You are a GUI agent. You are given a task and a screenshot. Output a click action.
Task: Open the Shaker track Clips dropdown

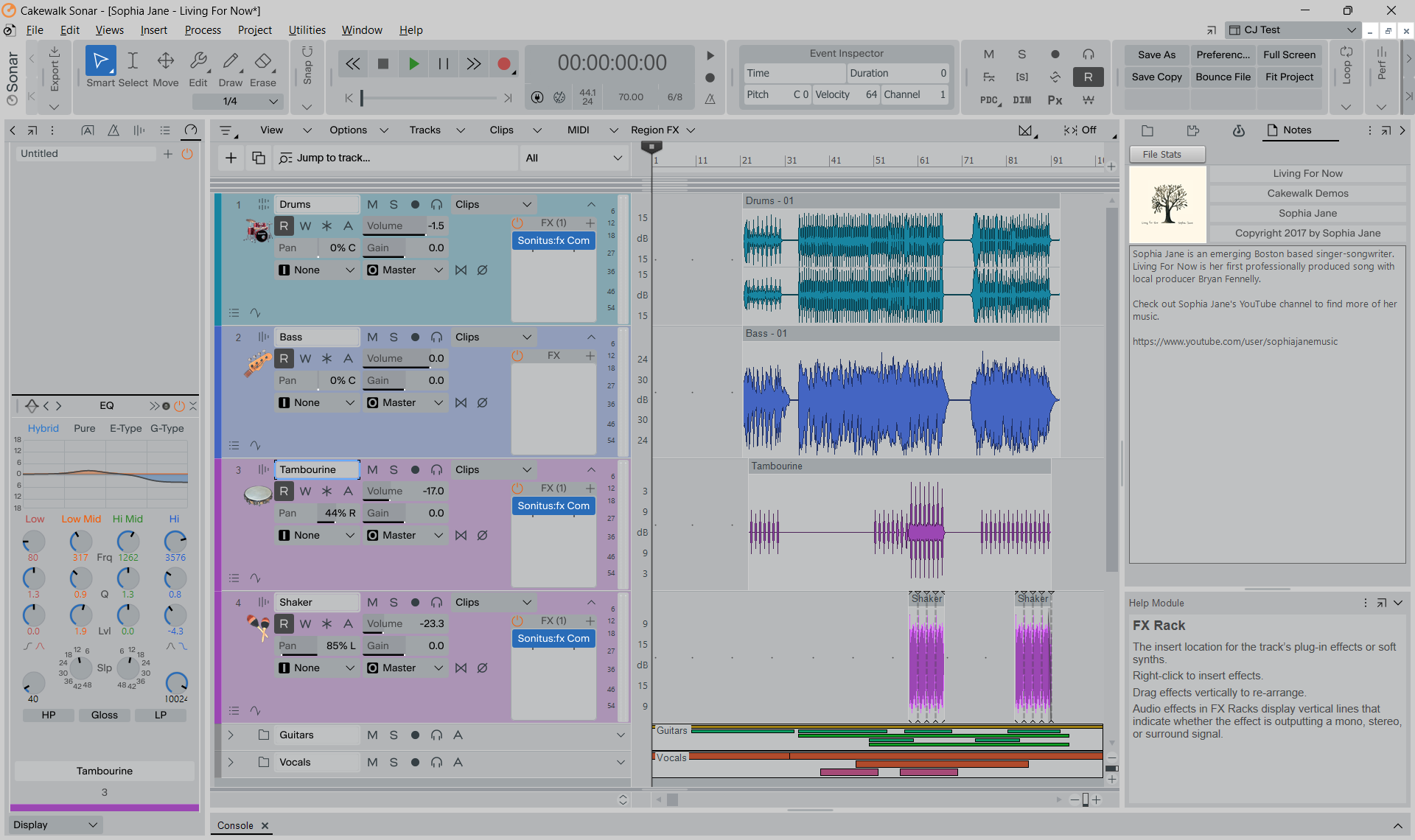tap(493, 602)
